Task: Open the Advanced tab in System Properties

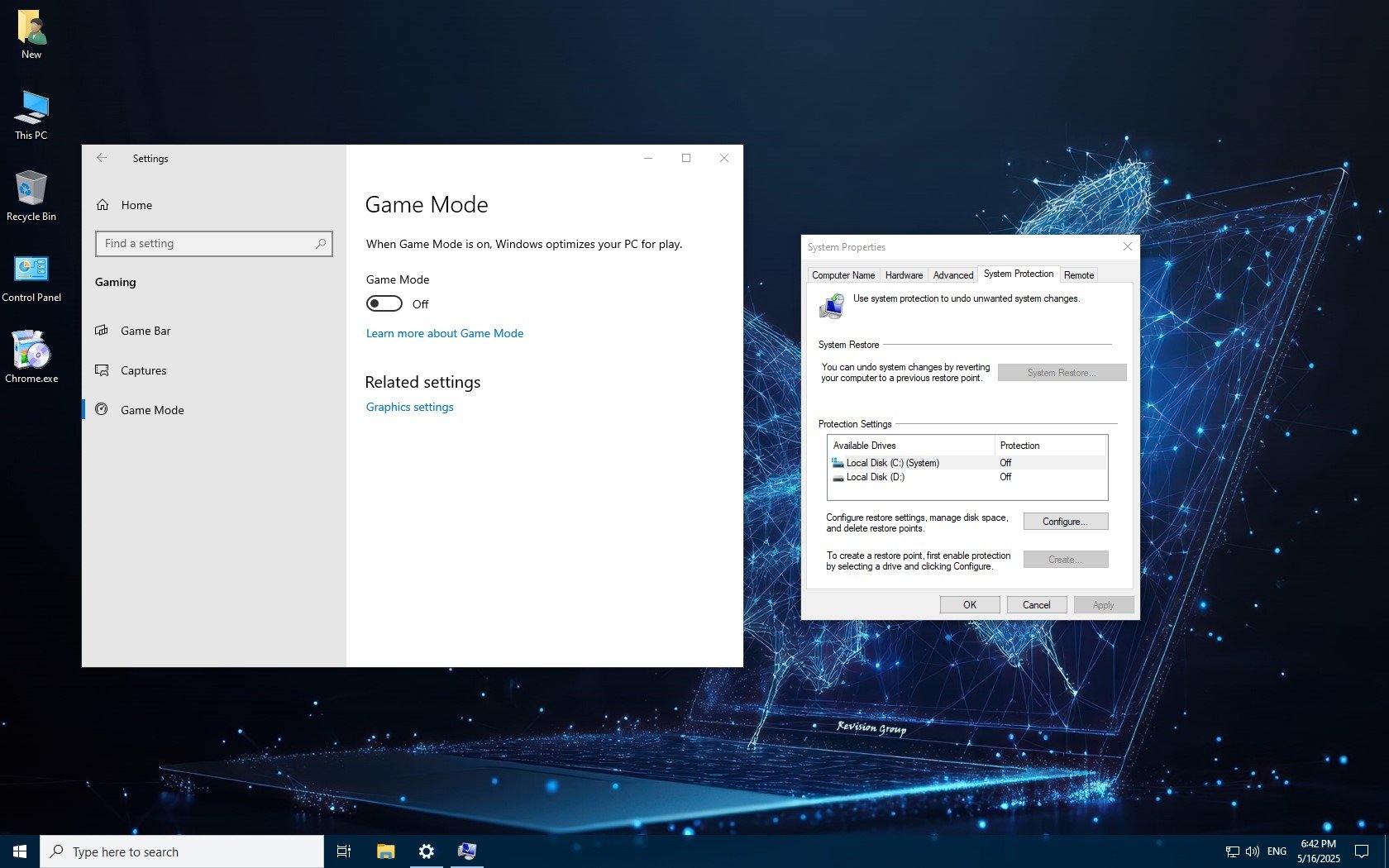Action: (x=952, y=275)
